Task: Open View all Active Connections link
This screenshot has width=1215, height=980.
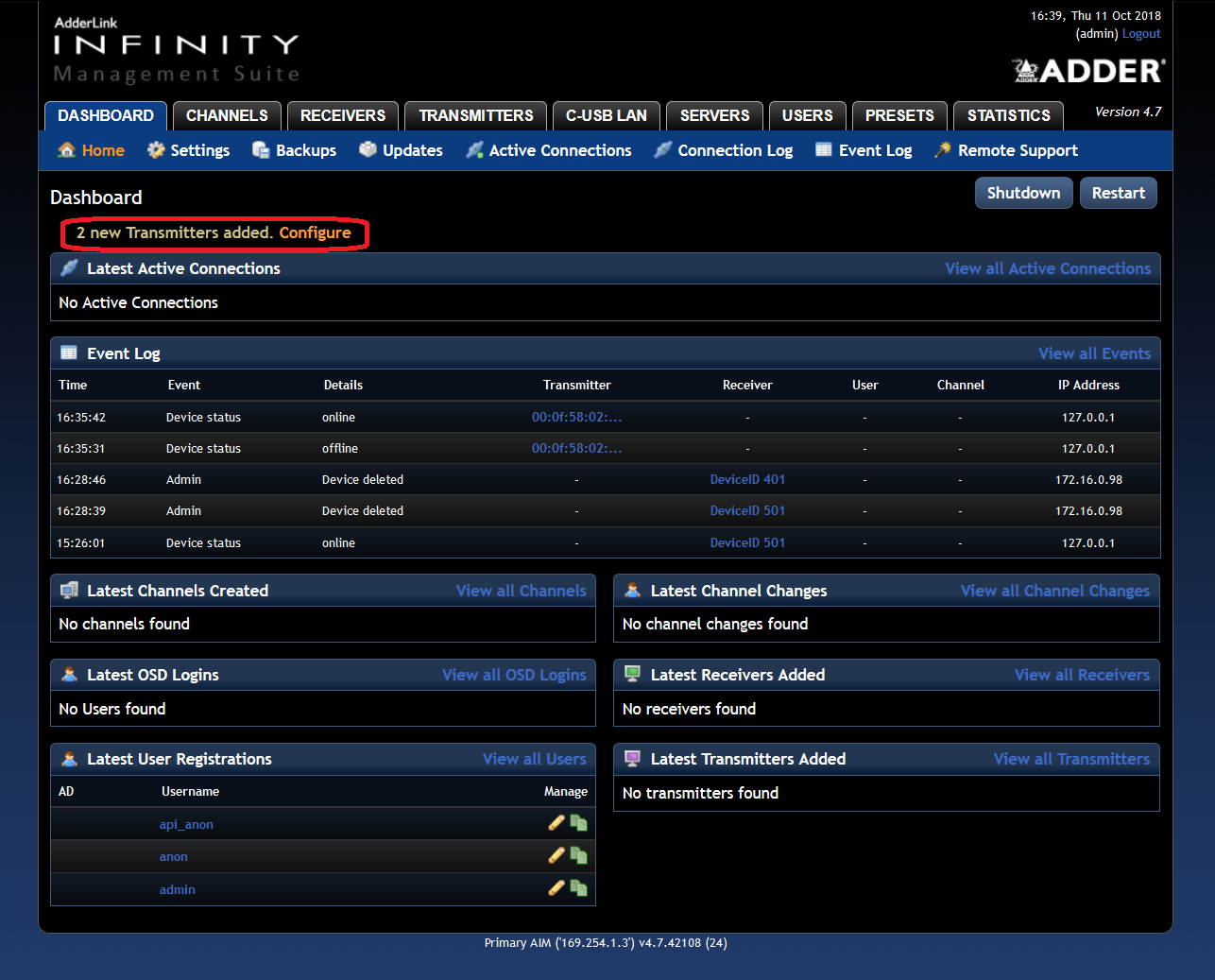Action: pos(1048,268)
